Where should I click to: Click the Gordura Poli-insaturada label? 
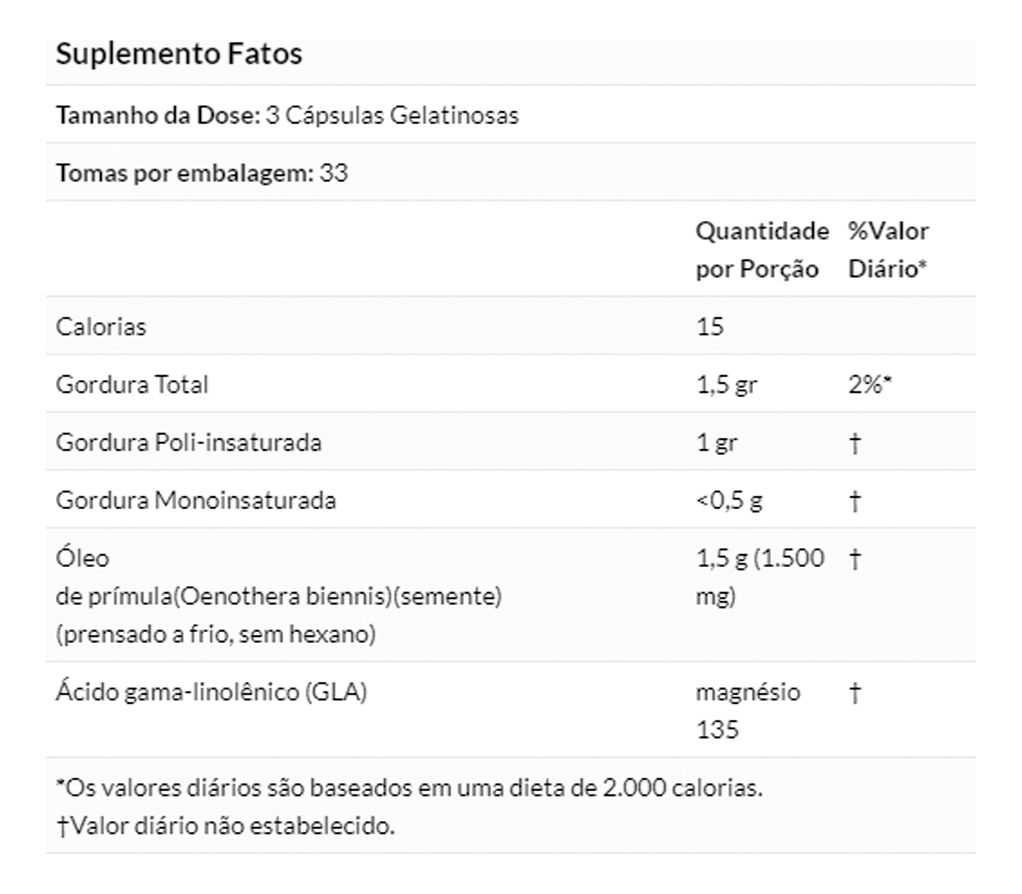(189, 443)
